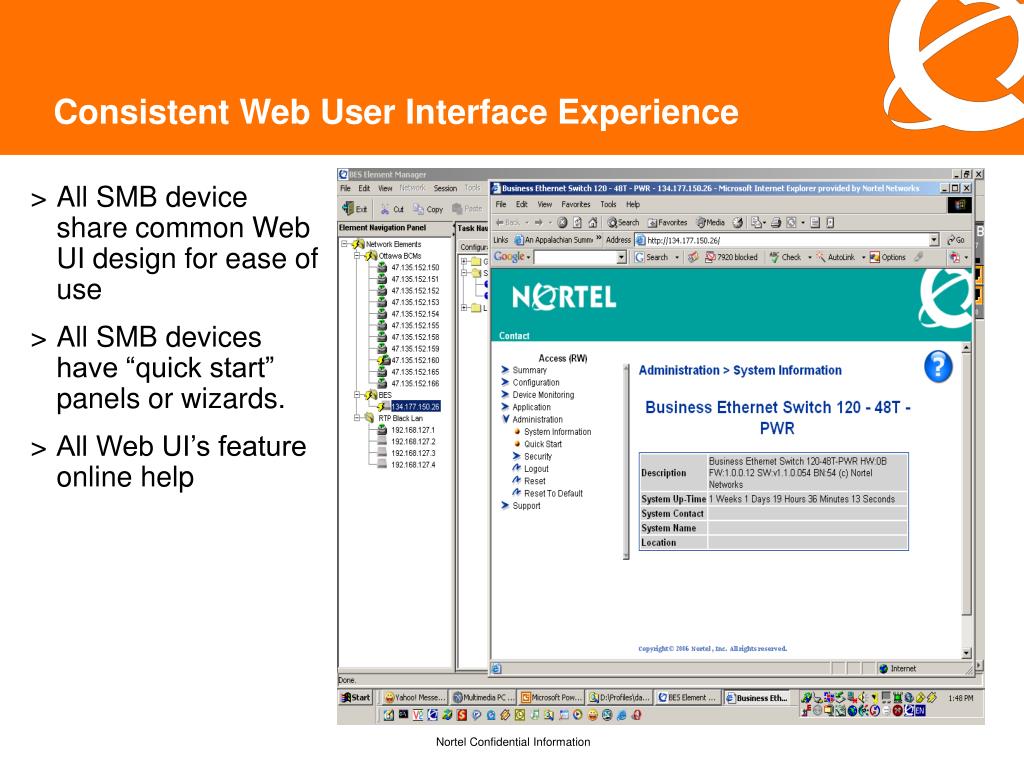1024x768 pixels.
Task: Switch to BES Element taskbar button
Action: click(687, 697)
